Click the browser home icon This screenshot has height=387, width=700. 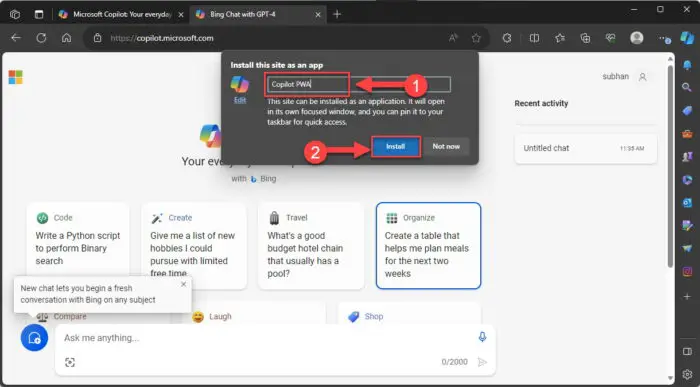pyautogui.click(x=67, y=38)
